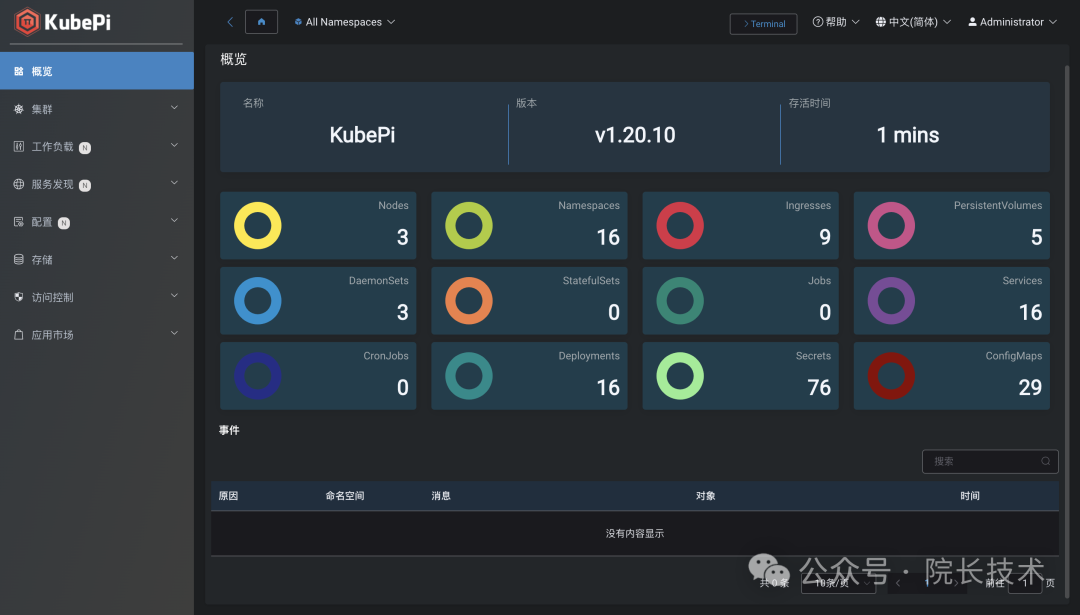The image size is (1080, 615).
Task: Click the 命名空间 column header
Action: point(345,496)
